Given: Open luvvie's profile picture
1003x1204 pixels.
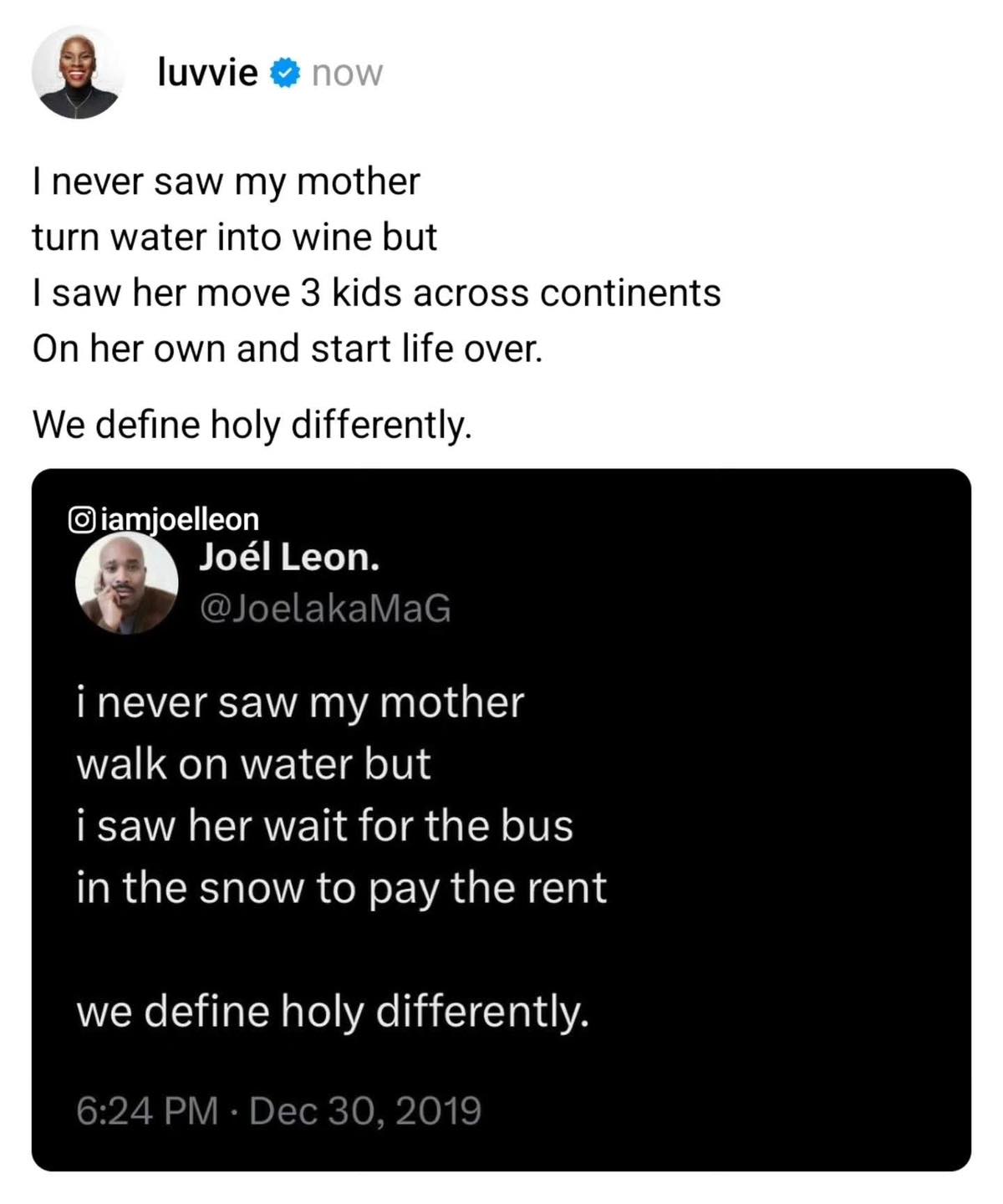Looking at the screenshot, I should pyautogui.click(x=79, y=73).
